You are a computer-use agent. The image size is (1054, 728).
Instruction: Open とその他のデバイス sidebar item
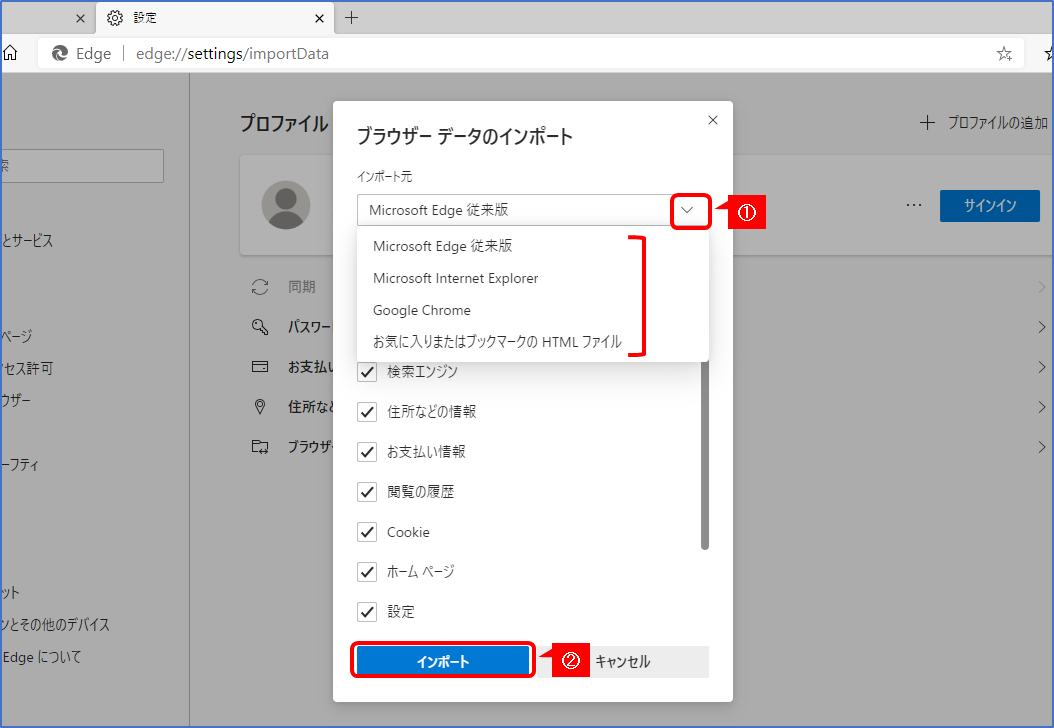(x=56, y=624)
